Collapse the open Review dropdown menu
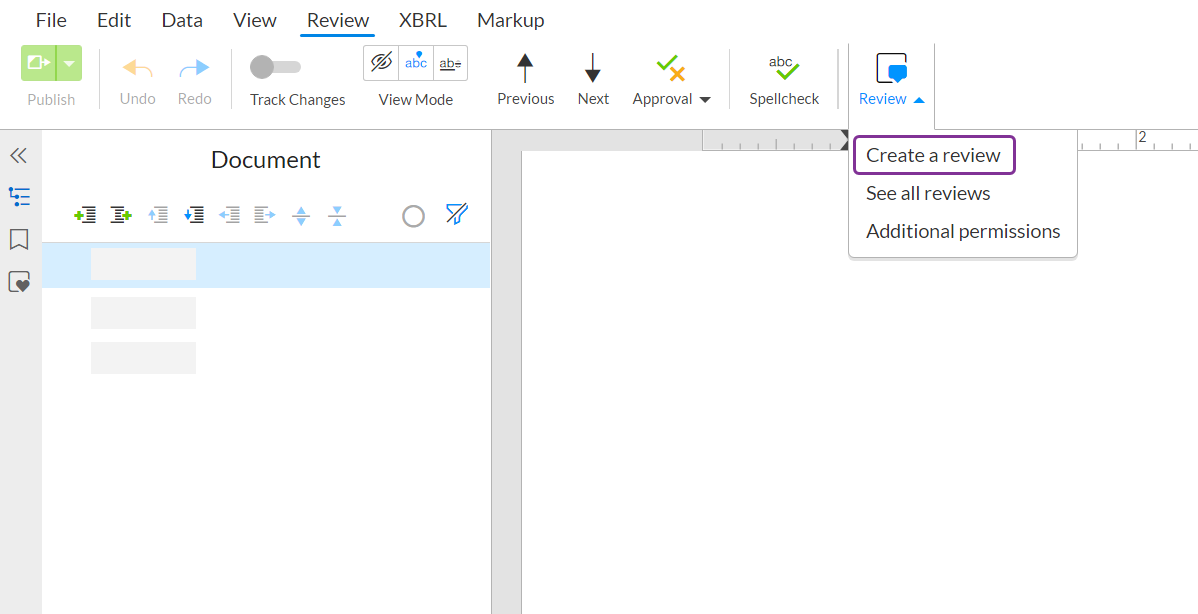This screenshot has width=1198, height=614. tap(888, 78)
